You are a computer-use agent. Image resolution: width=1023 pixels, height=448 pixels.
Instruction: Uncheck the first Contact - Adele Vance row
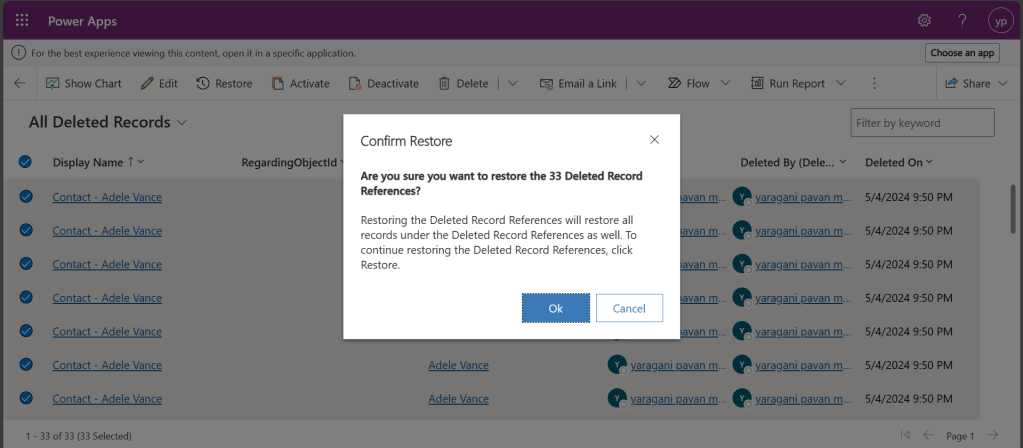click(26, 197)
